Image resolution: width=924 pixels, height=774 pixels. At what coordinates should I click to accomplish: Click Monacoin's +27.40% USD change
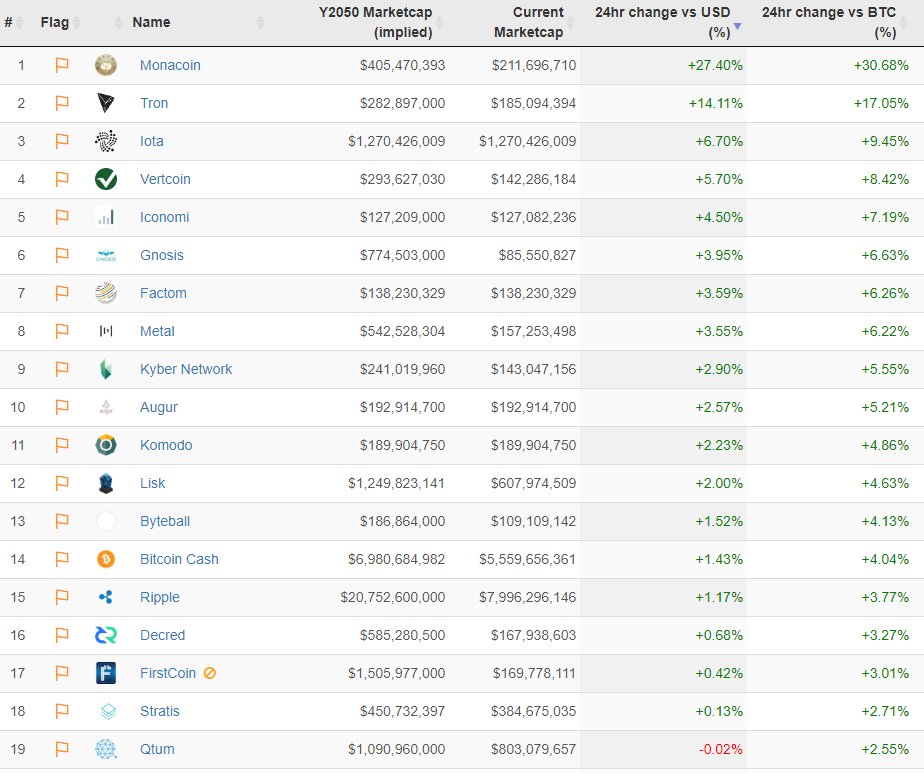click(x=715, y=65)
